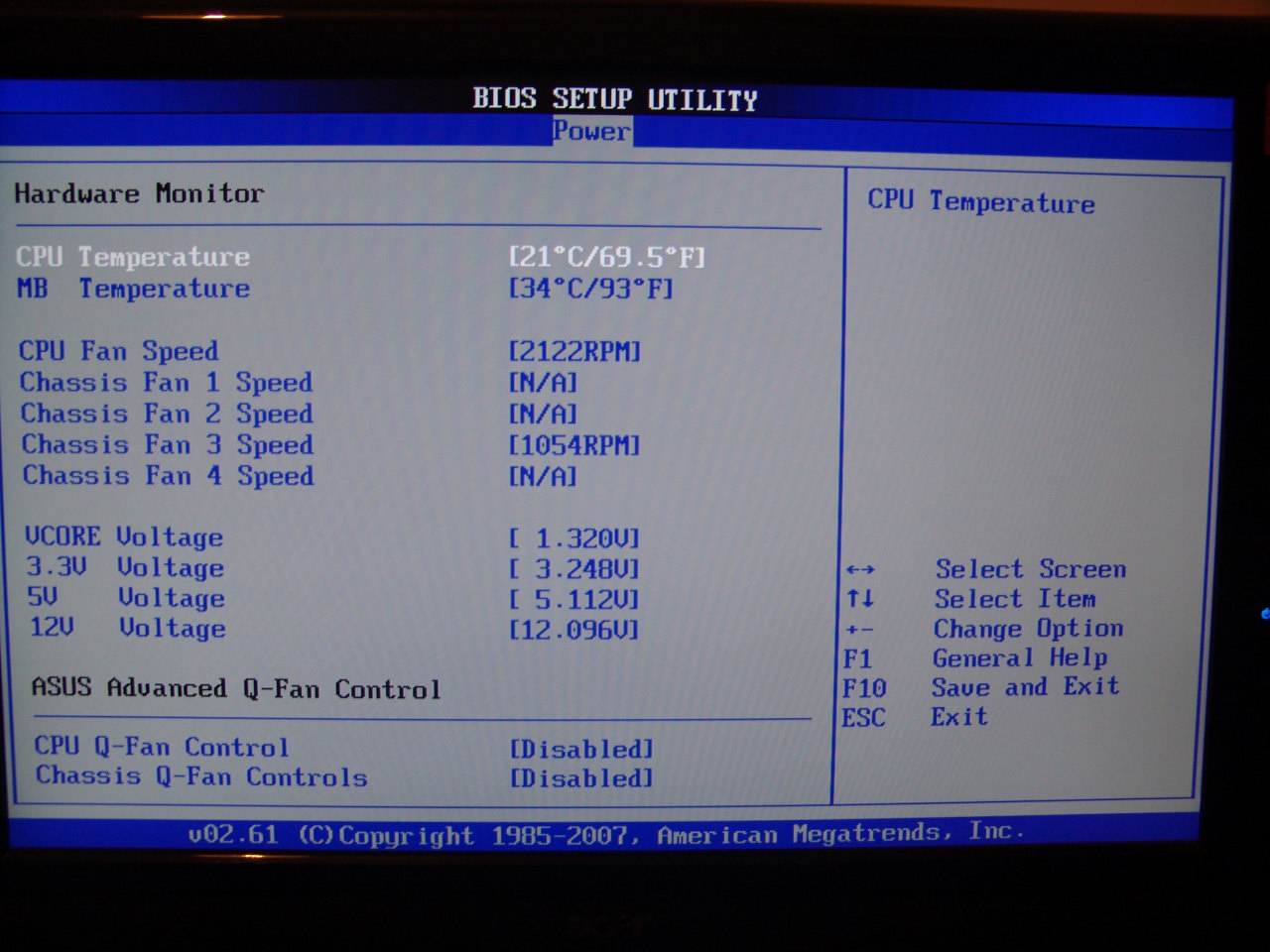The image size is (1270, 952).
Task: Select Chassis Fan 4 Speed row
Action: [168, 476]
